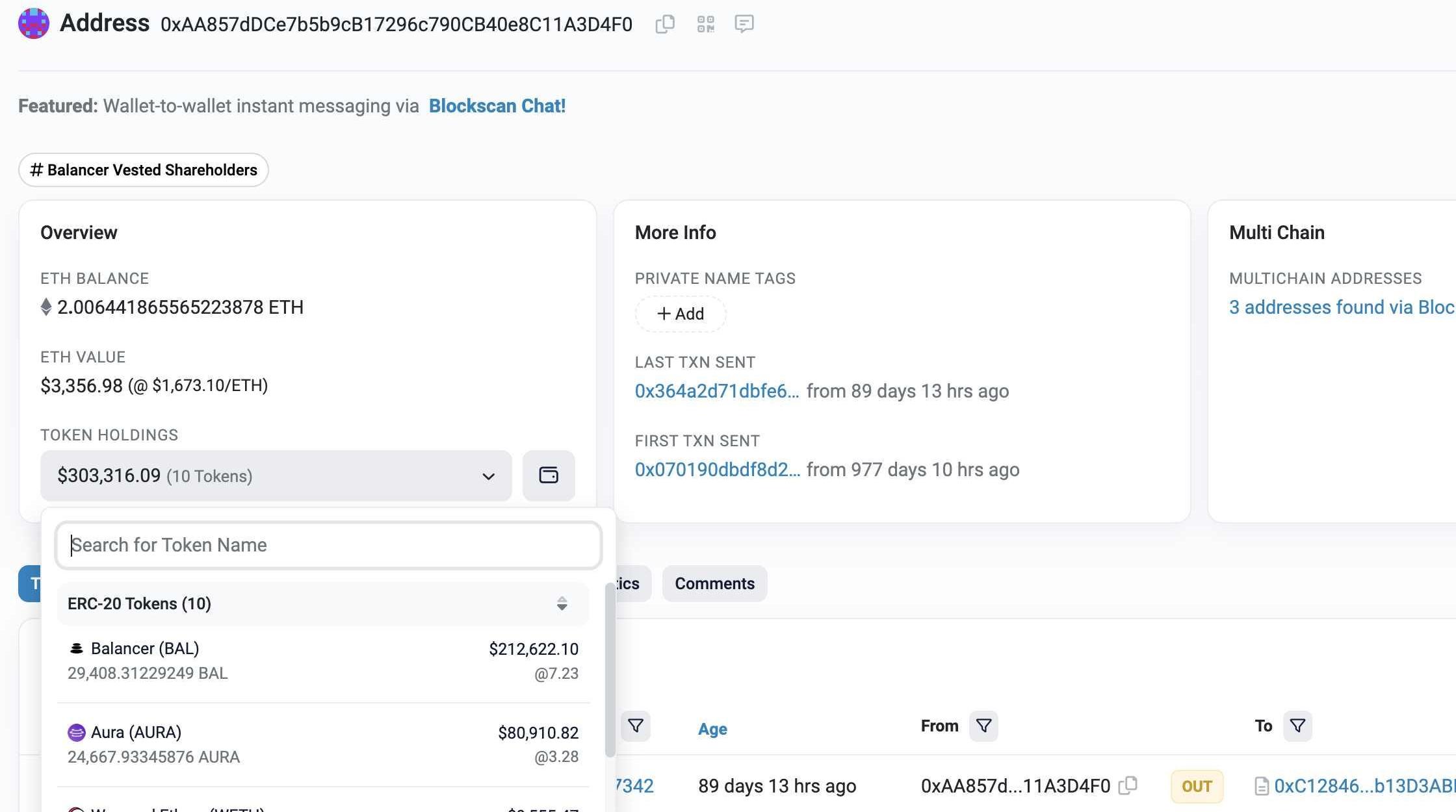Open last sent transaction 0x364a2d71dbfe6

point(717,391)
